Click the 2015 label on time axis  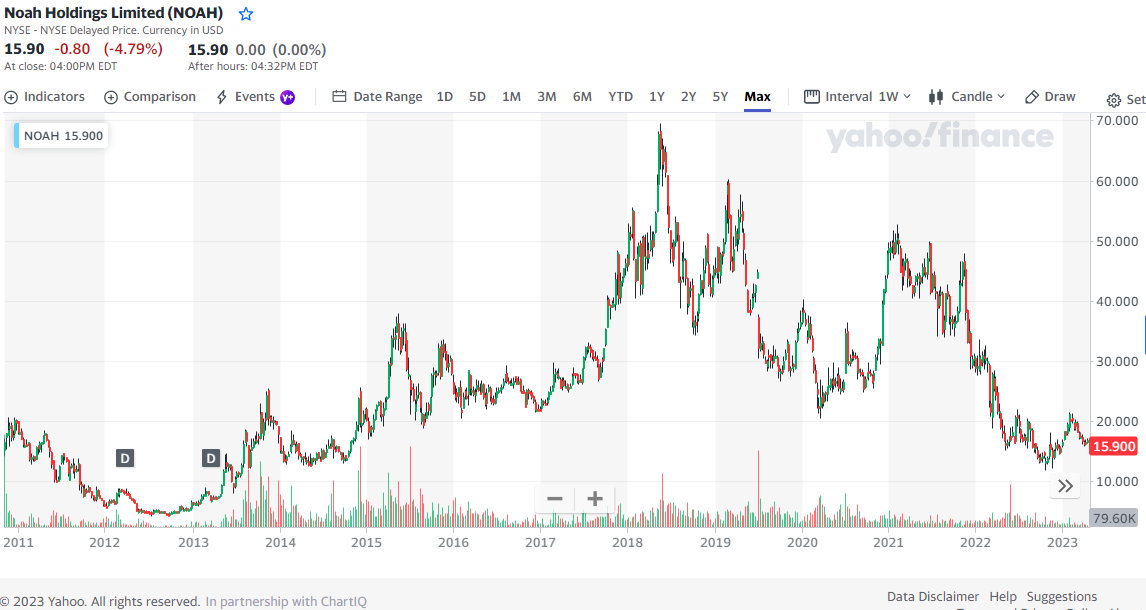[366, 542]
